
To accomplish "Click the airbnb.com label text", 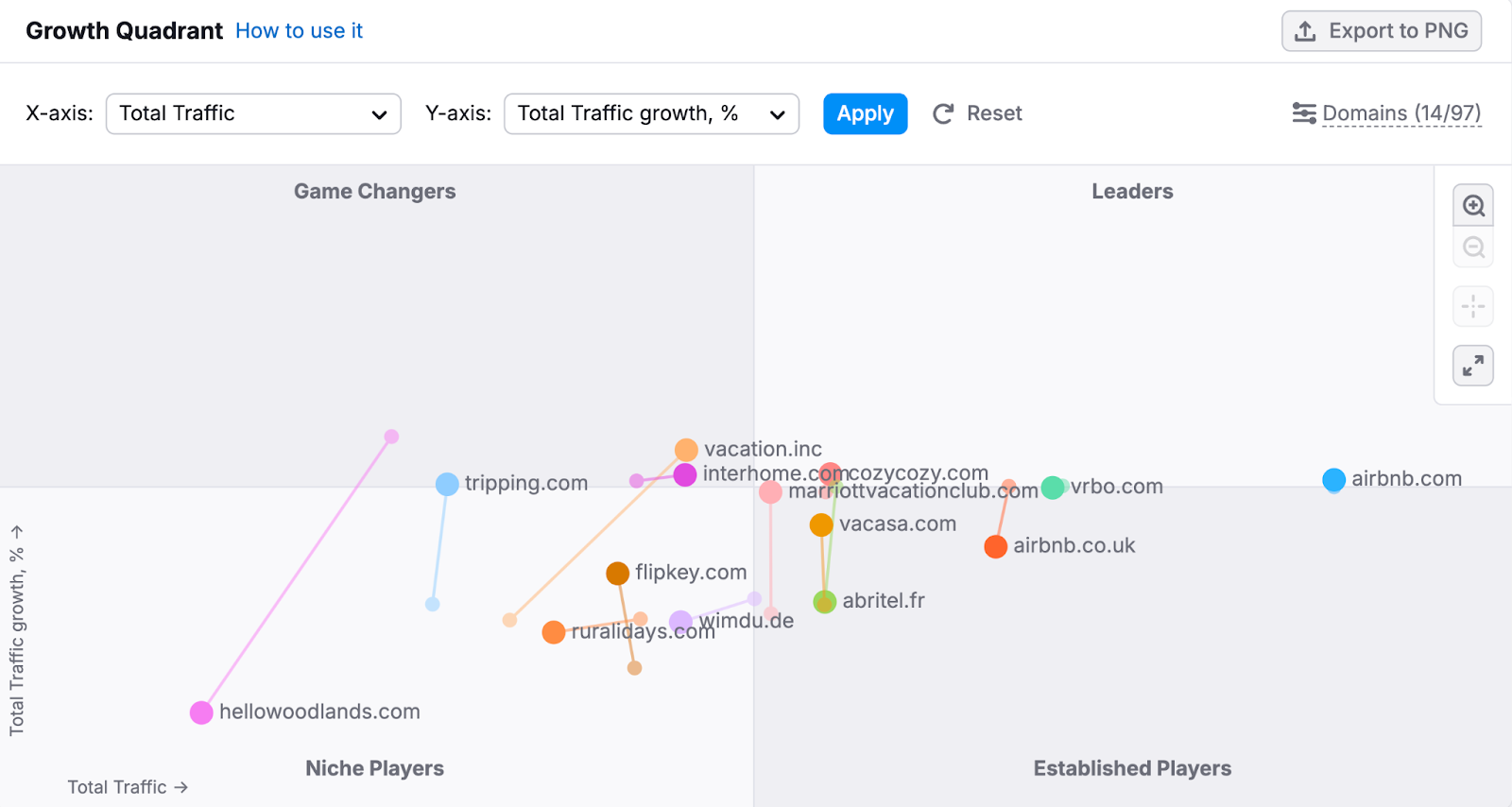I will pyautogui.click(x=1406, y=478).
